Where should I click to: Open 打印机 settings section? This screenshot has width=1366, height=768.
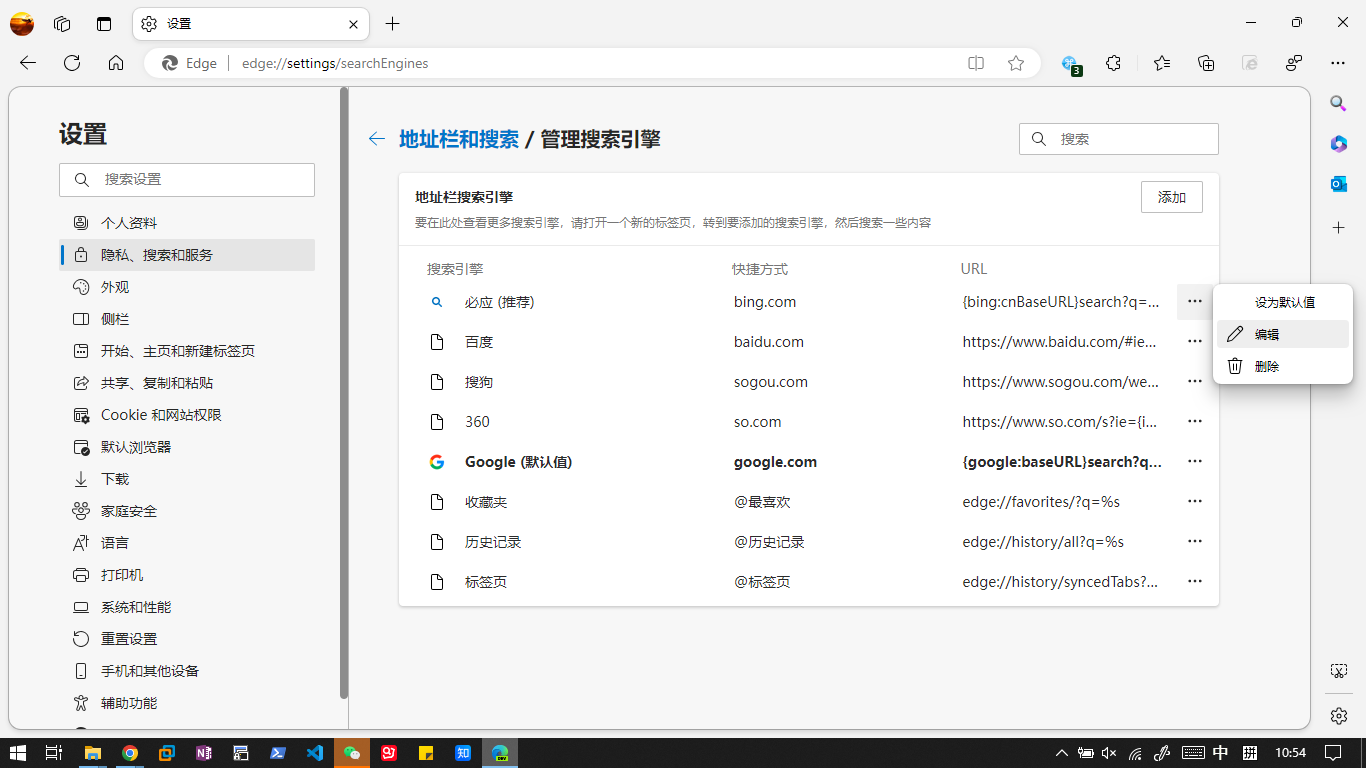pos(187,575)
